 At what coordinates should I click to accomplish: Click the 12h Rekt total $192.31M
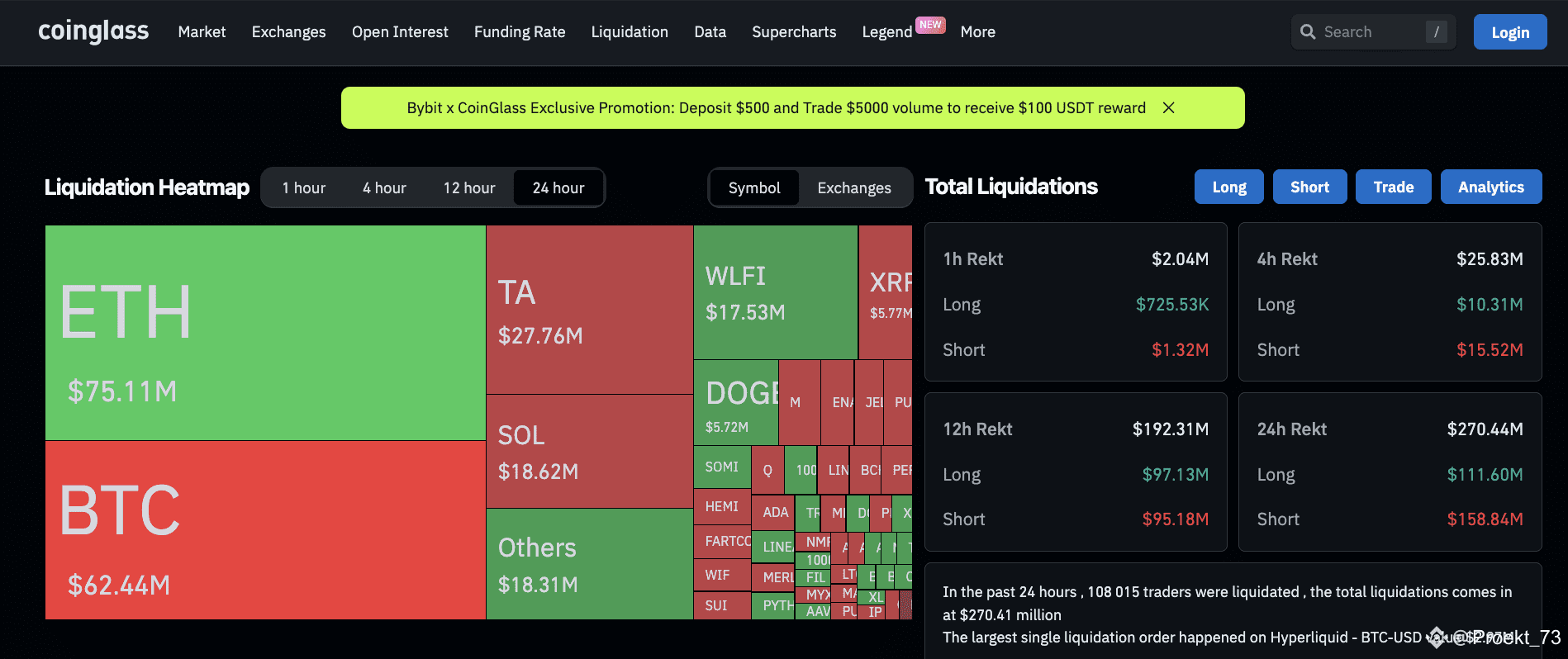click(1171, 429)
